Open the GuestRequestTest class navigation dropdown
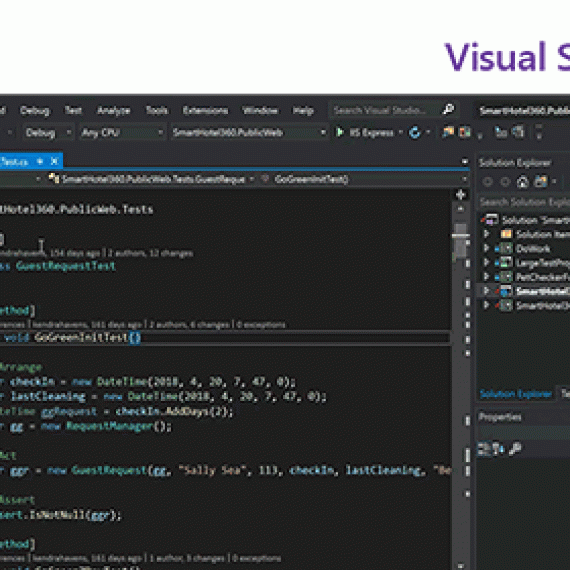Image resolution: width=570 pixels, height=570 pixels. coord(152,179)
